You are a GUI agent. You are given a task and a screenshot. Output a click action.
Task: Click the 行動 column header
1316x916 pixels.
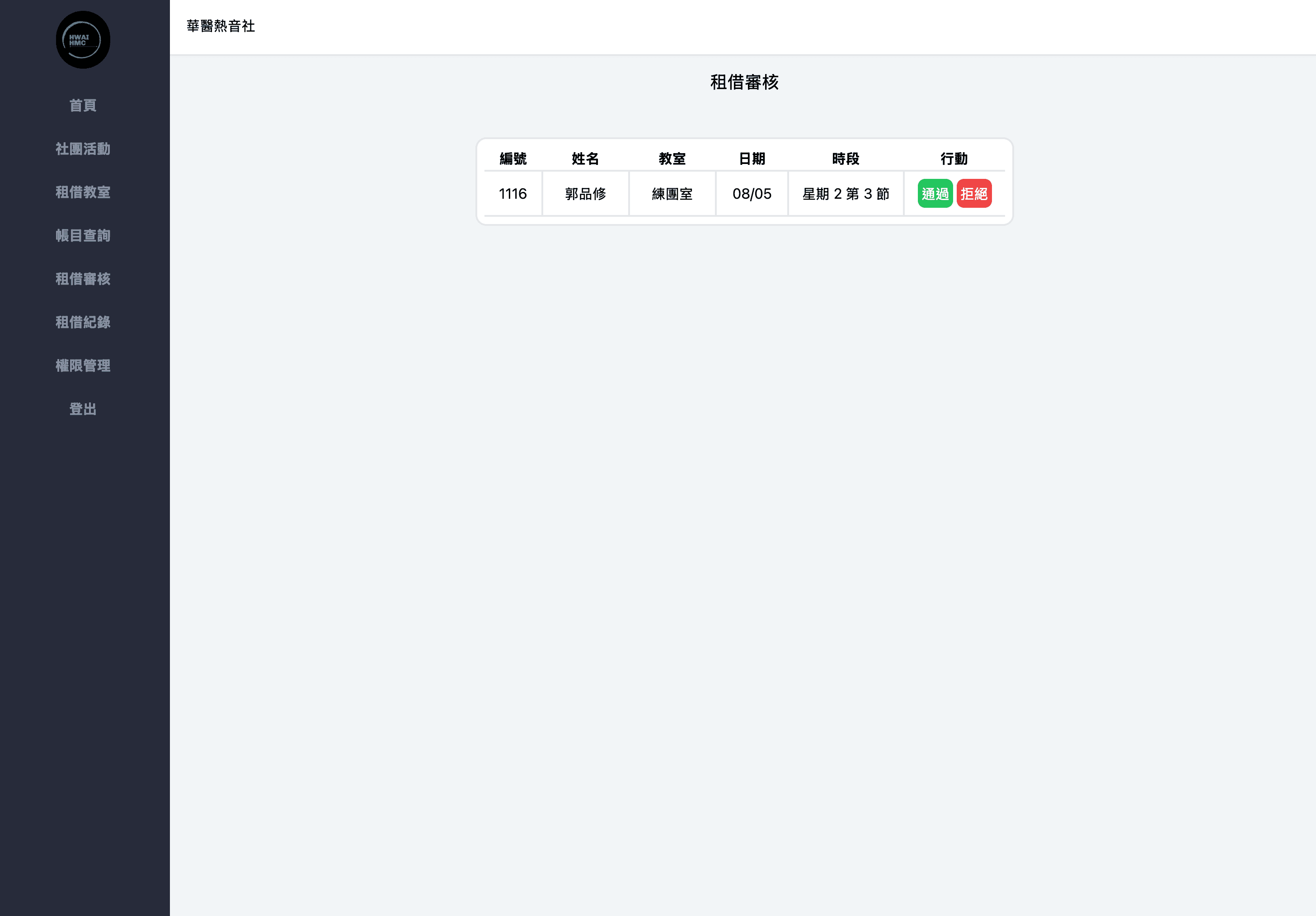[954, 159]
